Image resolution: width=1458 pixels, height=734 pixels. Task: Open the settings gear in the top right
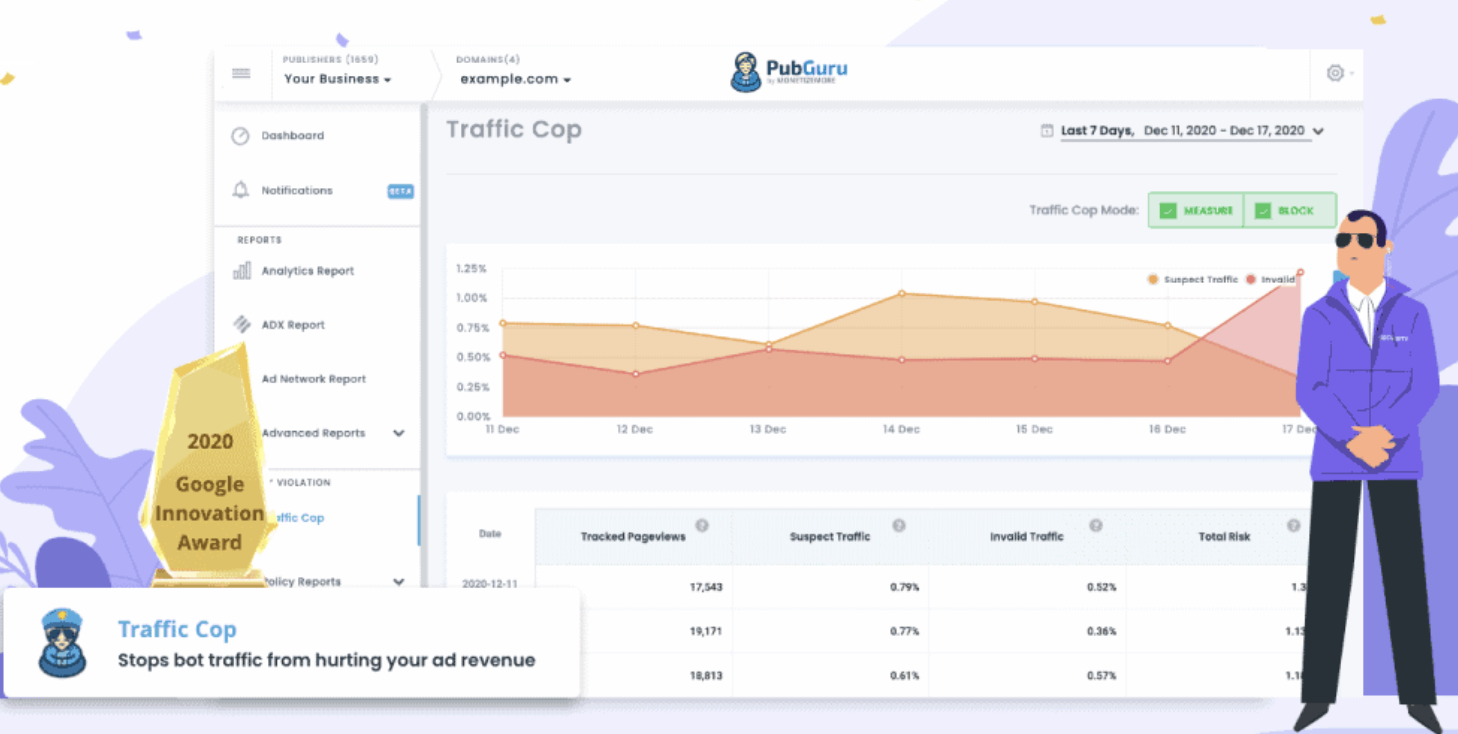coord(1336,73)
